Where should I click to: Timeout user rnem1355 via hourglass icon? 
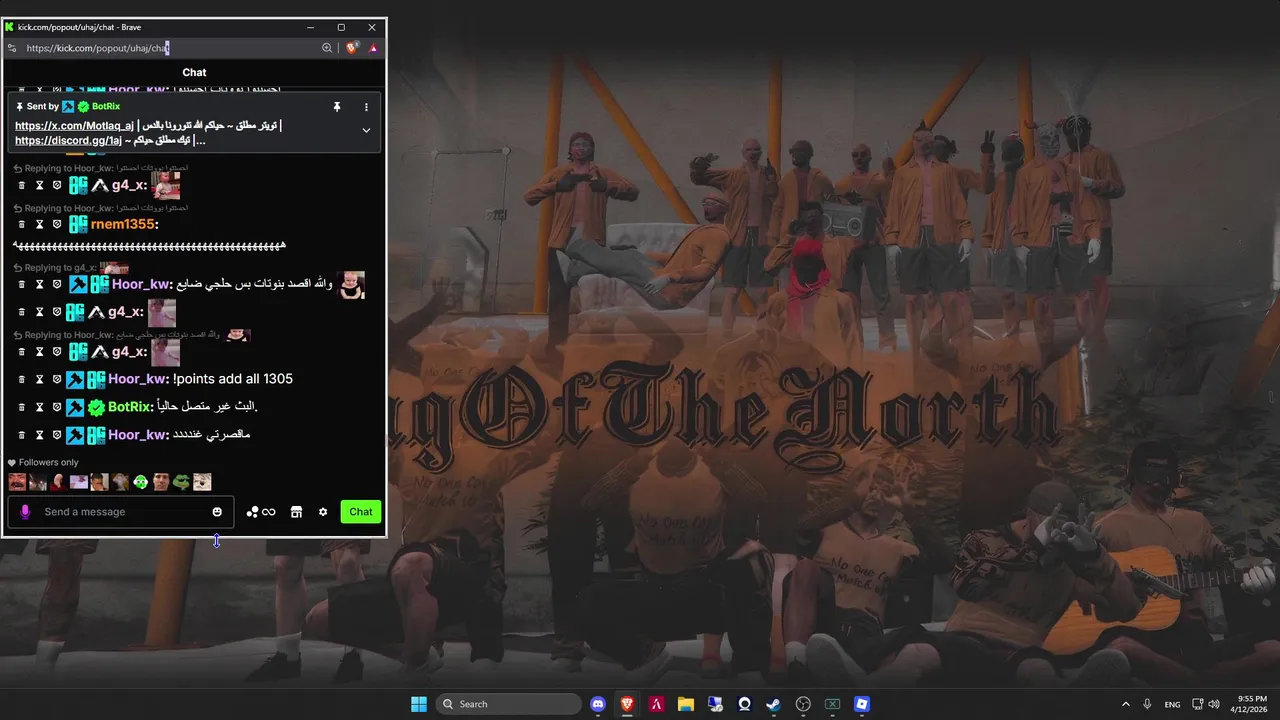point(40,225)
